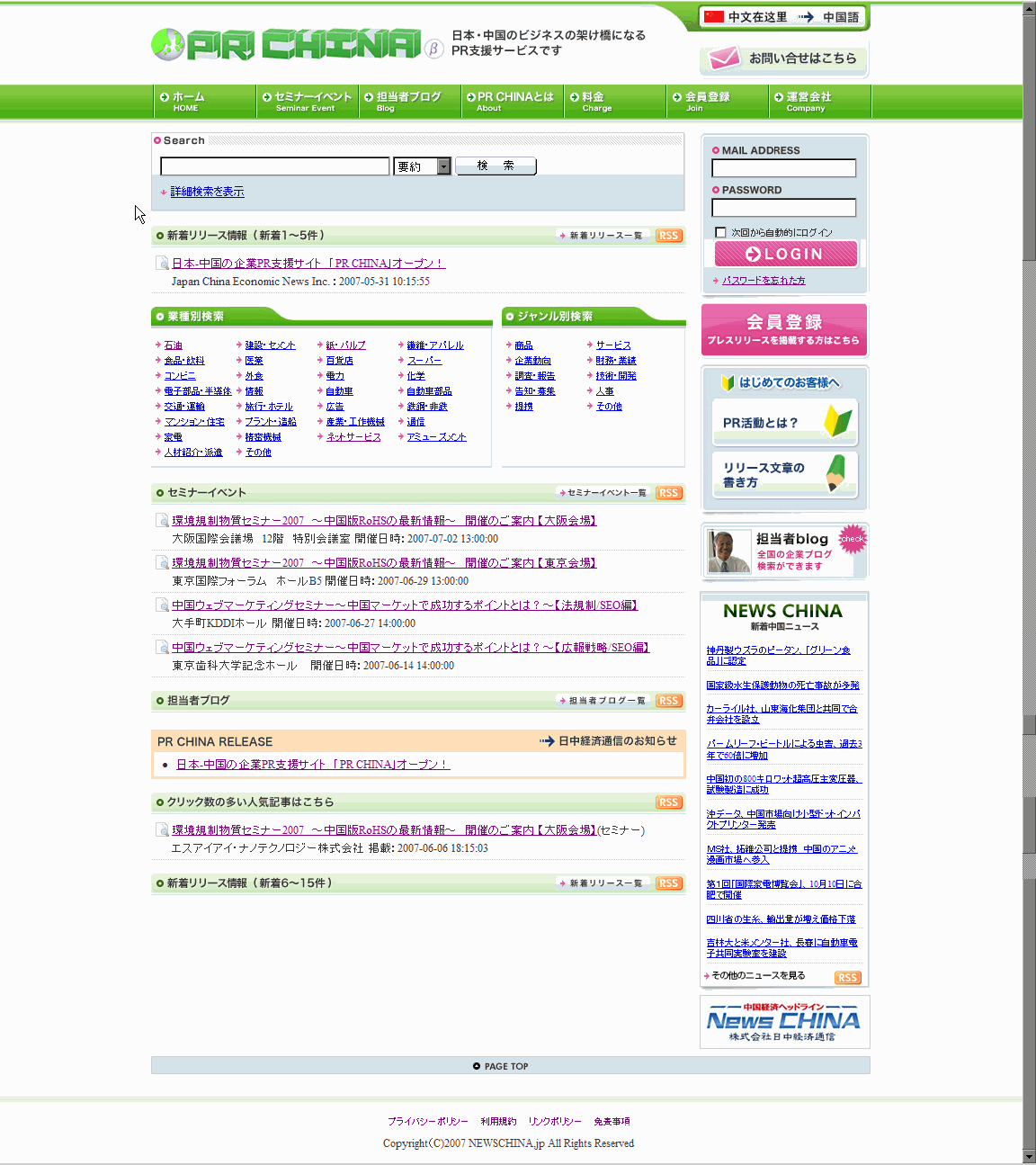Switch to the Chinese language version via the flag button
This screenshot has height=1165, width=1036.
pos(783,17)
